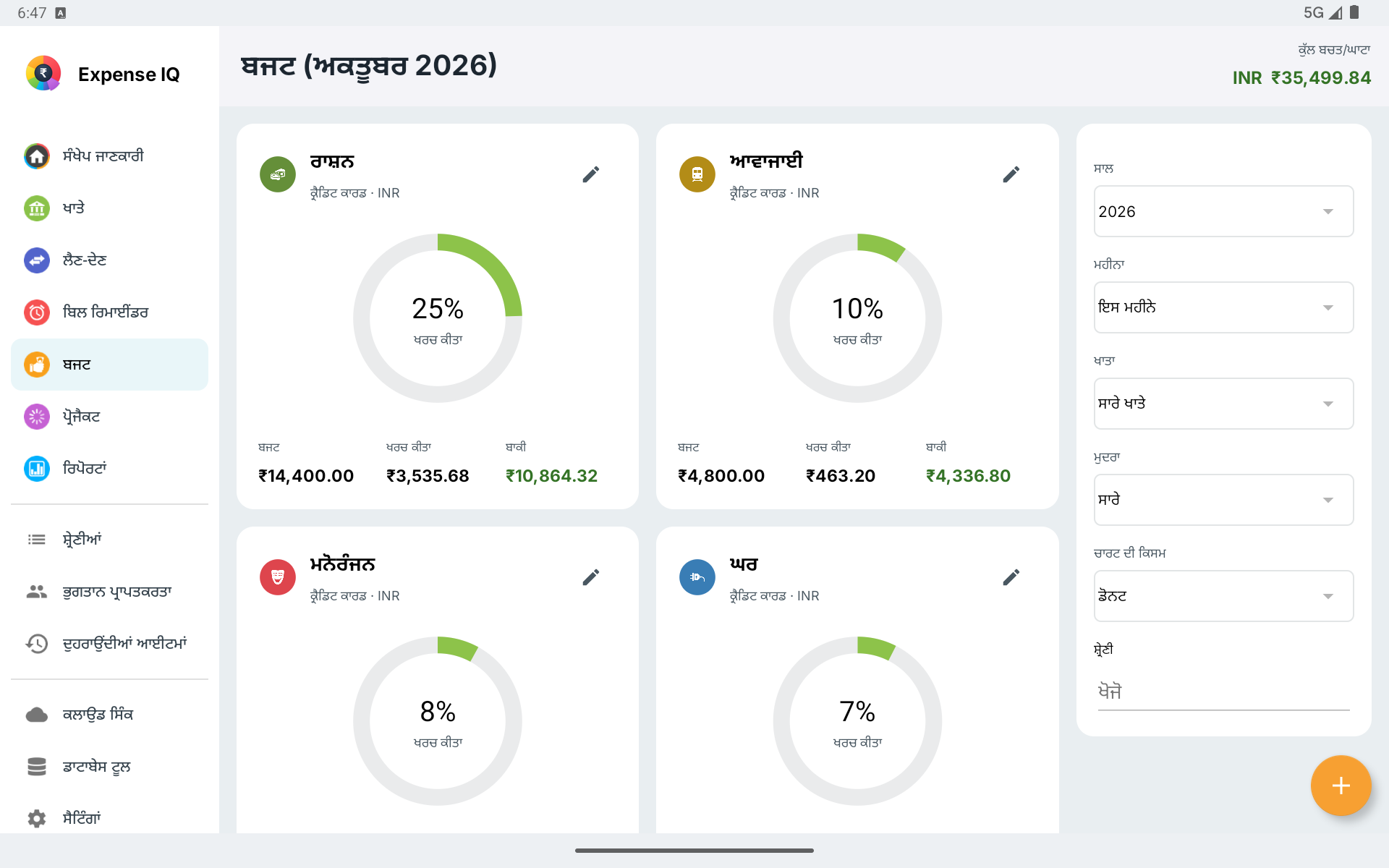Click the 25% ਰਾਸ਼ਨ donut chart

tap(438, 318)
